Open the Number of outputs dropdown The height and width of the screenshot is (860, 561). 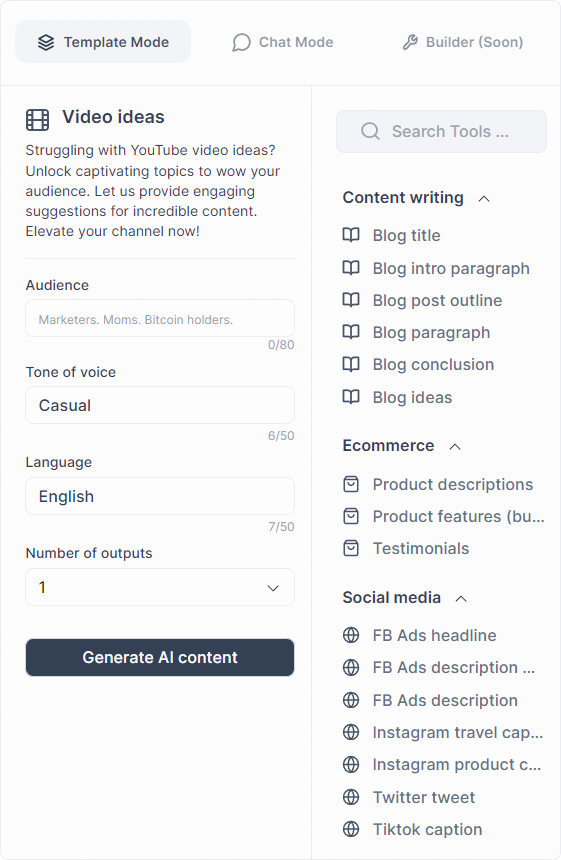coord(160,587)
